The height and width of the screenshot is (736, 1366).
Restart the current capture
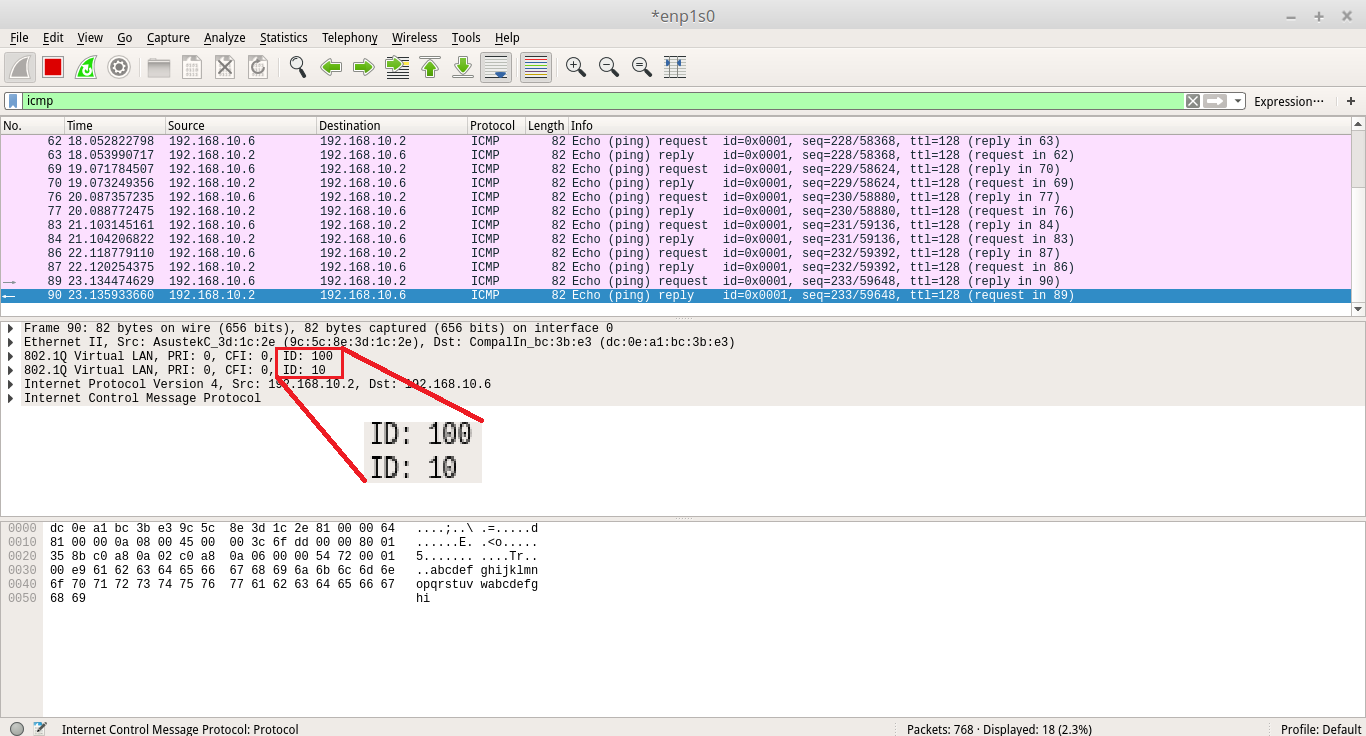[x=86, y=67]
